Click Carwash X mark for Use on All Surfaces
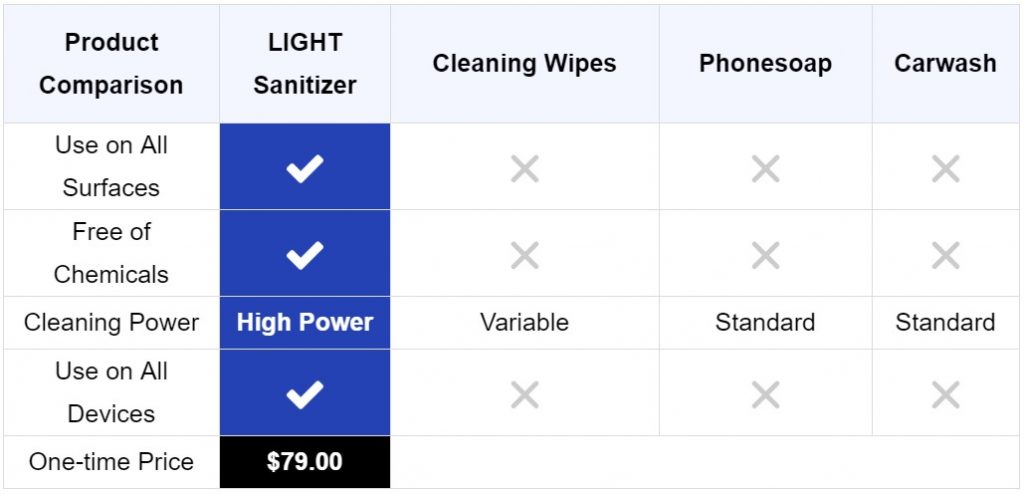This screenshot has width=1024, height=494. click(945, 169)
